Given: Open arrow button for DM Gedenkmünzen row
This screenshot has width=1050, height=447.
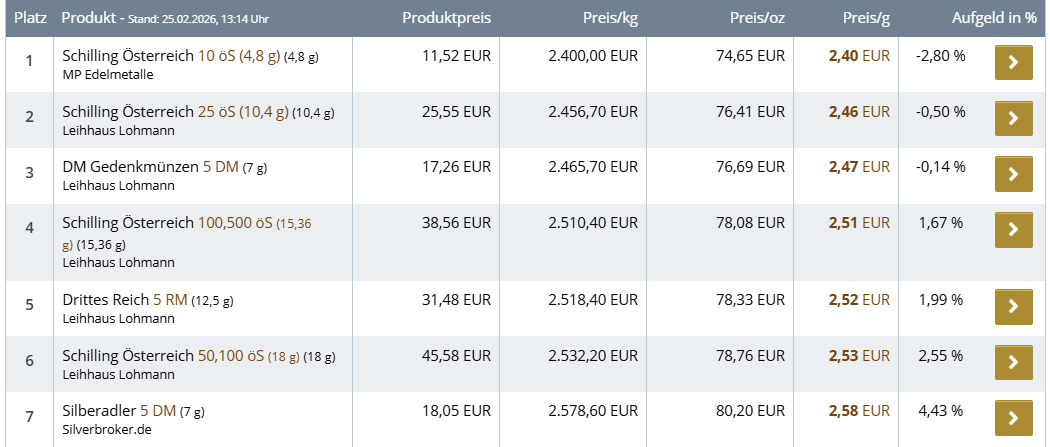Looking at the screenshot, I should click(1013, 174).
